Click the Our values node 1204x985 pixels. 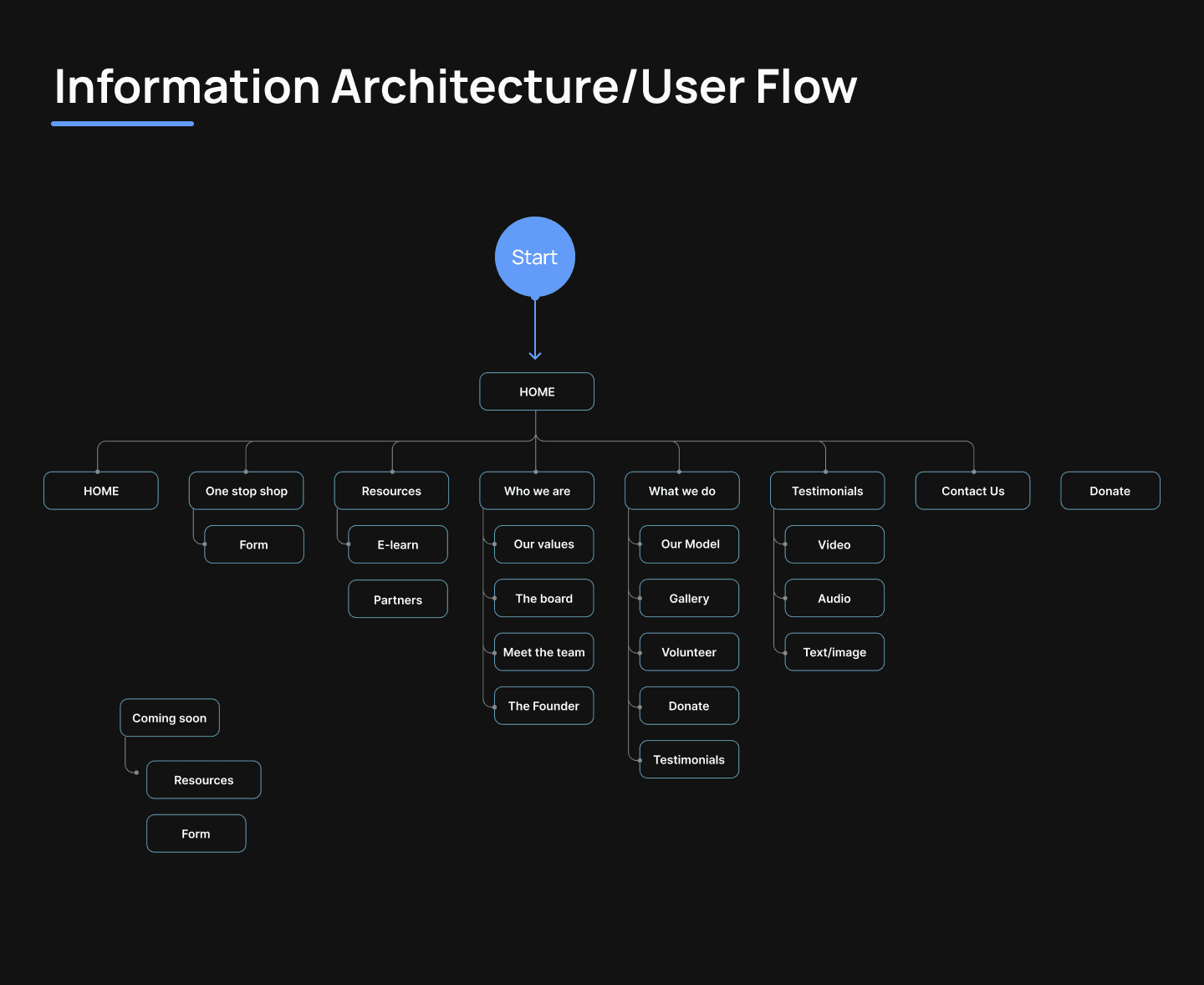pos(543,544)
